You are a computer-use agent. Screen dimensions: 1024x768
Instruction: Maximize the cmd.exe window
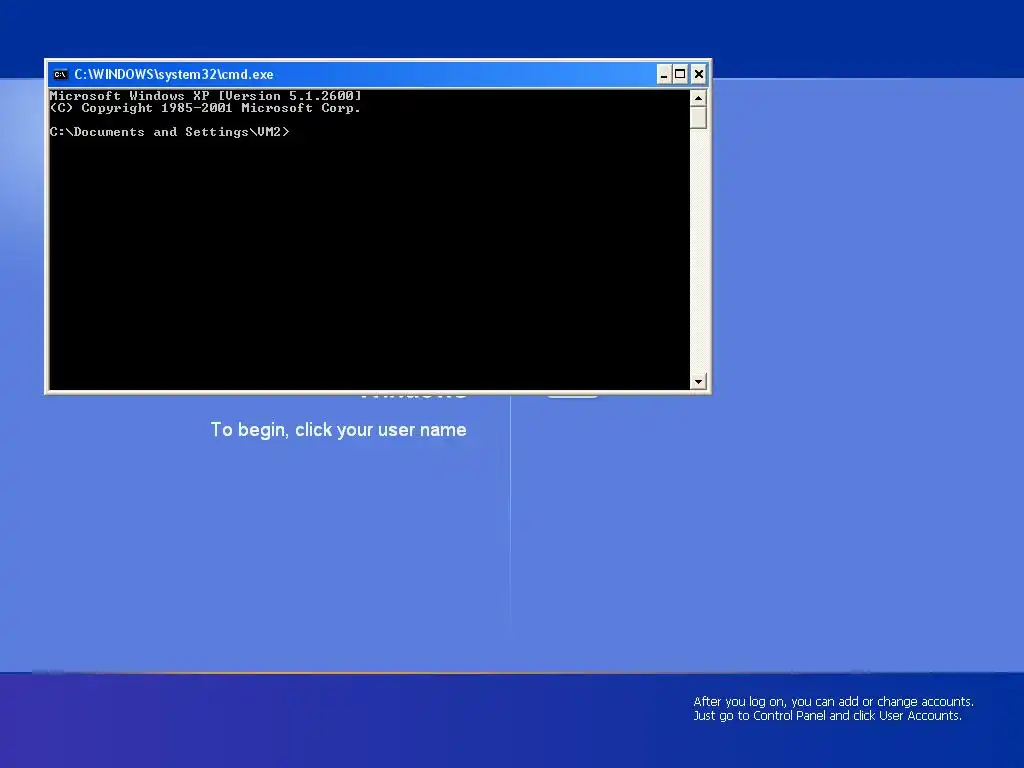[x=680, y=74]
